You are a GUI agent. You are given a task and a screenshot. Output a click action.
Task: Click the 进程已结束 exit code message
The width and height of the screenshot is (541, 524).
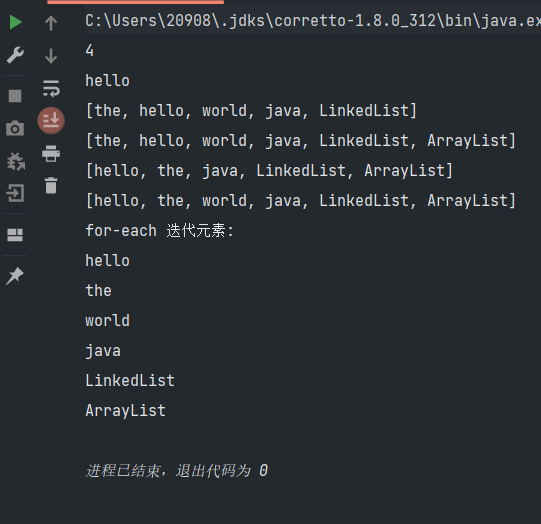177,471
